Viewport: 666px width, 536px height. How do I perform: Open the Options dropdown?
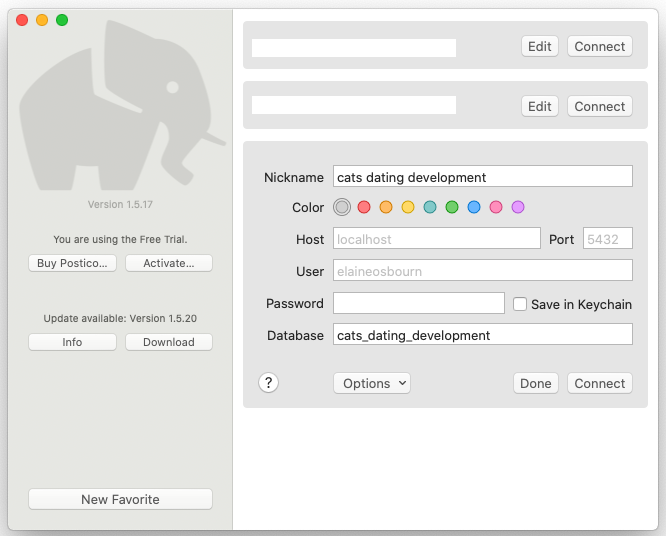click(372, 384)
